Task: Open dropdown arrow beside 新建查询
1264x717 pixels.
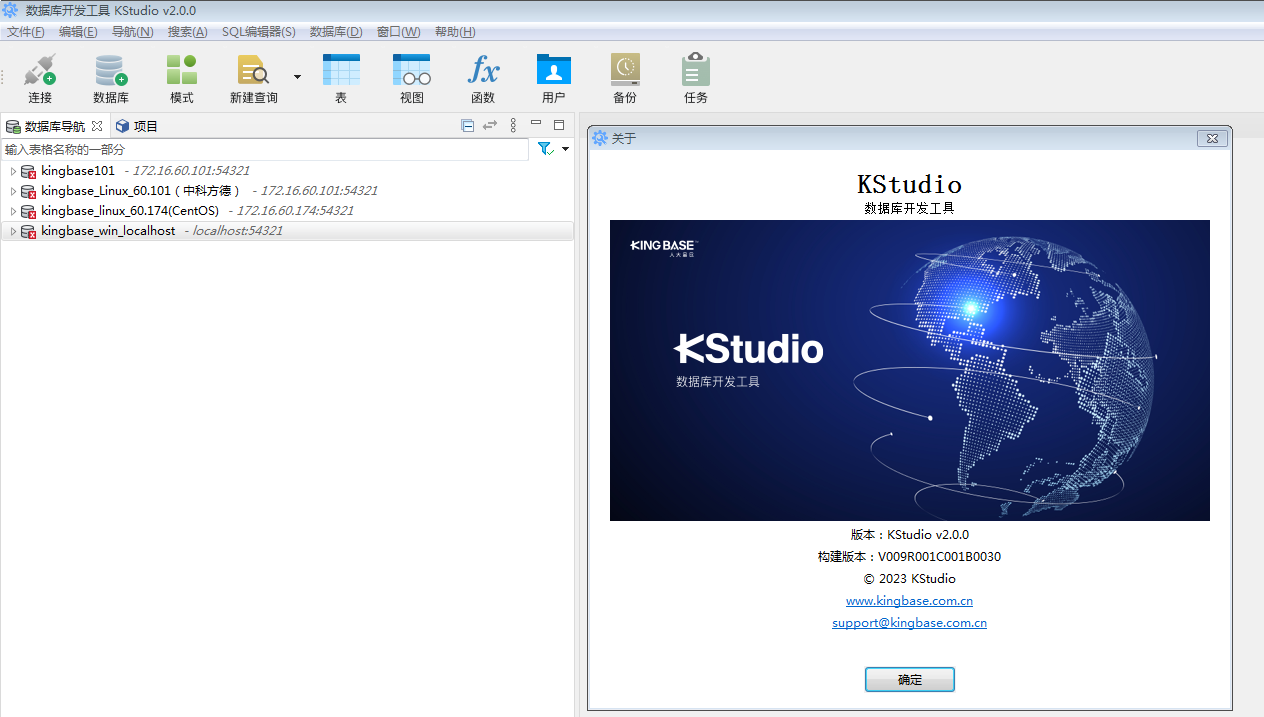Action: click(x=297, y=76)
